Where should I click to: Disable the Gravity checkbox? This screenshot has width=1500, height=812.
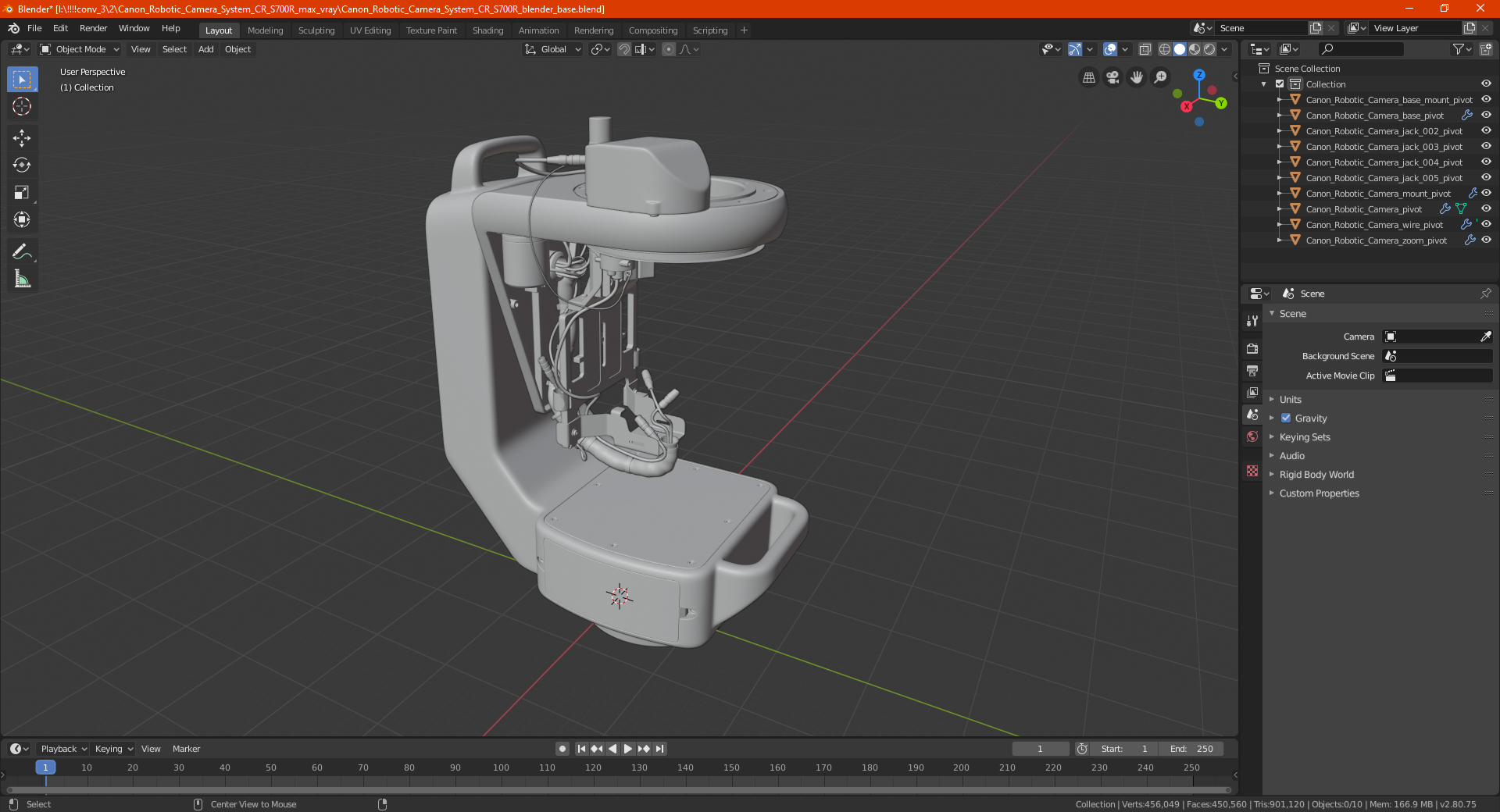pyautogui.click(x=1286, y=418)
